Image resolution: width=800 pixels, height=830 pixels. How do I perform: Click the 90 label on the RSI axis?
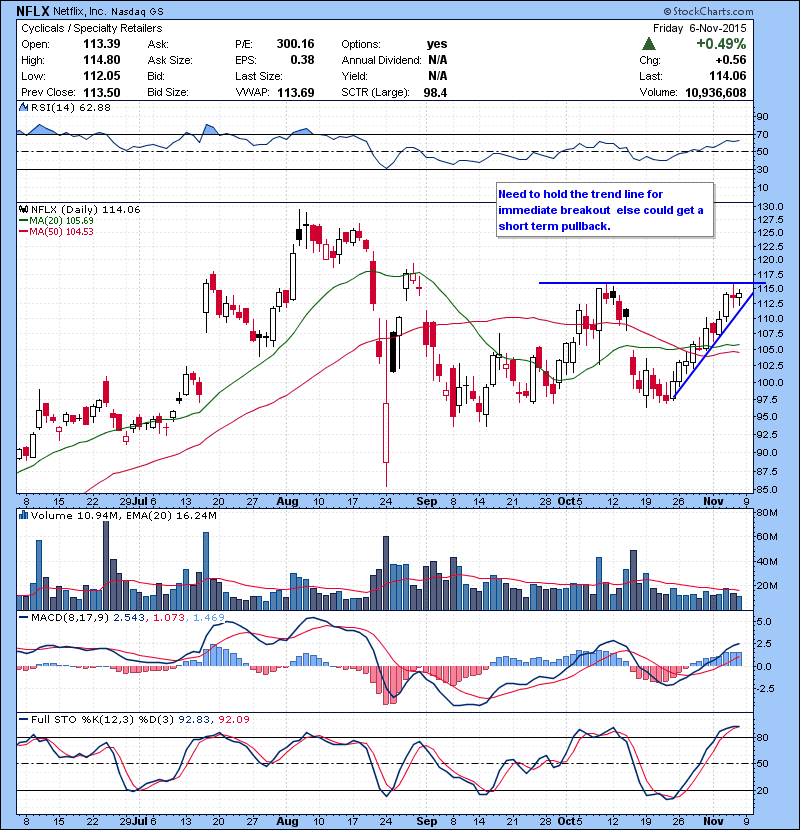(763, 116)
